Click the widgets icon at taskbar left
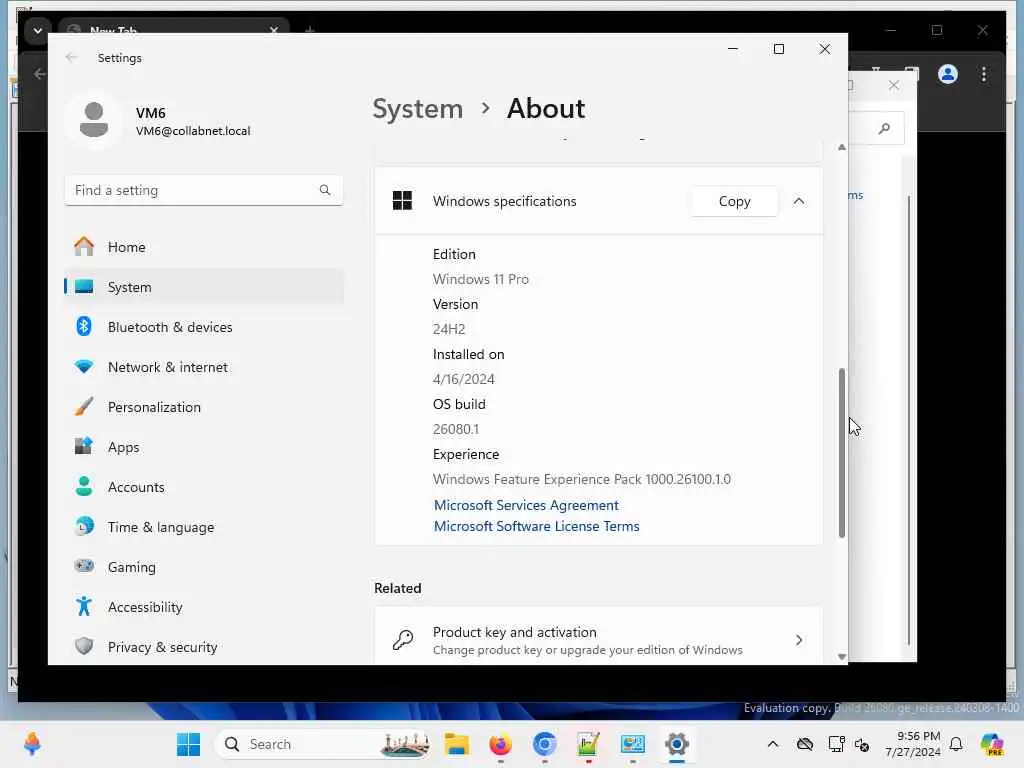This screenshot has width=1024, height=768. pyautogui.click(x=32, y=744)
